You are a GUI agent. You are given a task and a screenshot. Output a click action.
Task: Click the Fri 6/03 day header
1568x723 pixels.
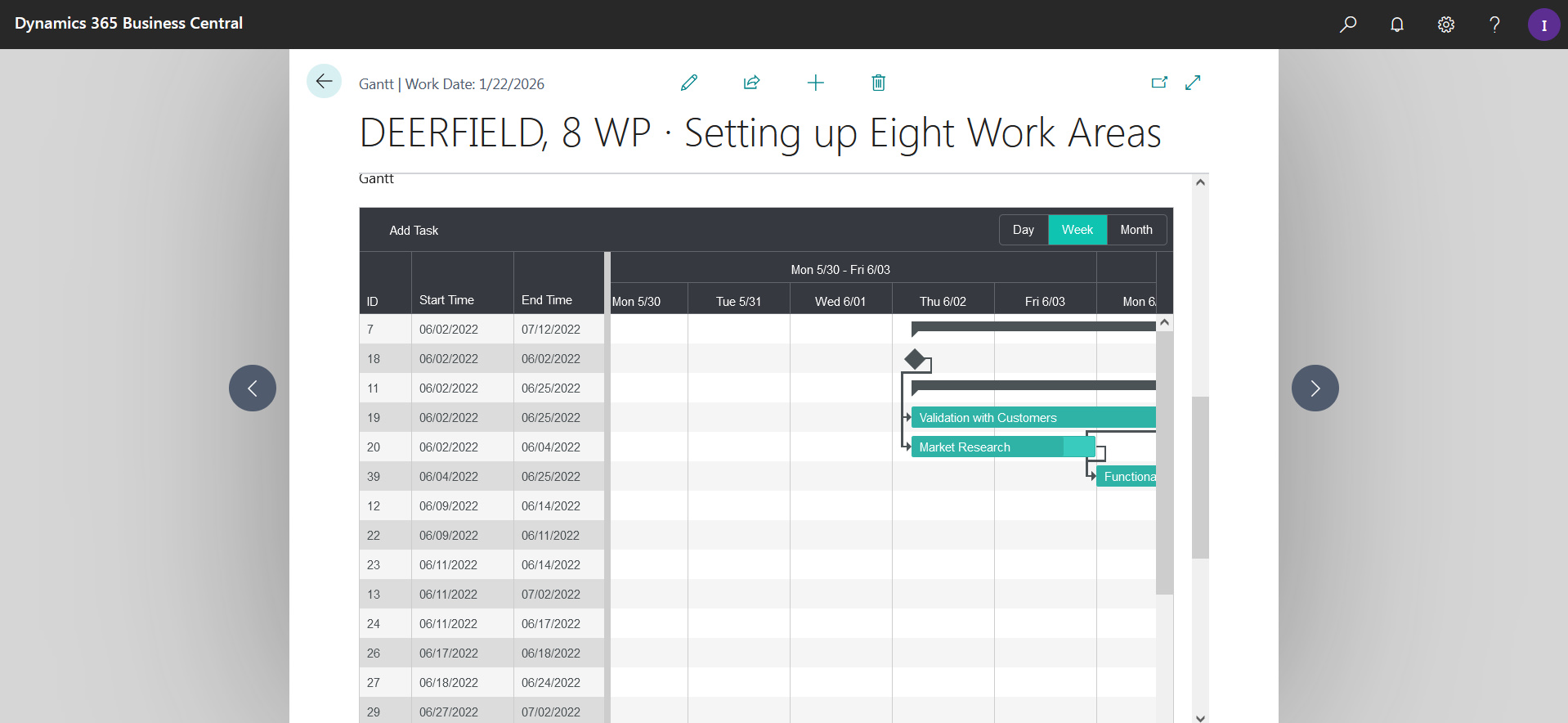[1046, 299]
